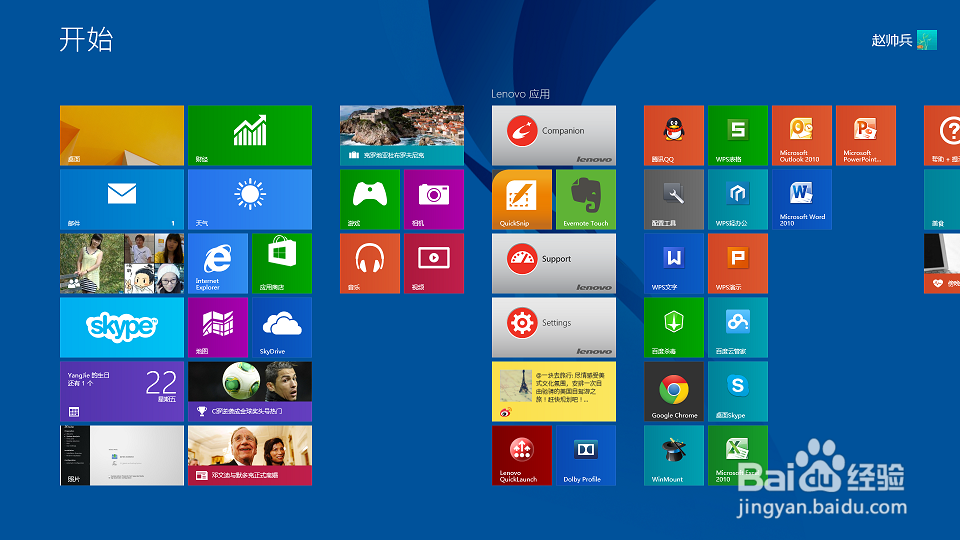
Task: Open the 配置工具 wrench tile
Action: point(673,200)
